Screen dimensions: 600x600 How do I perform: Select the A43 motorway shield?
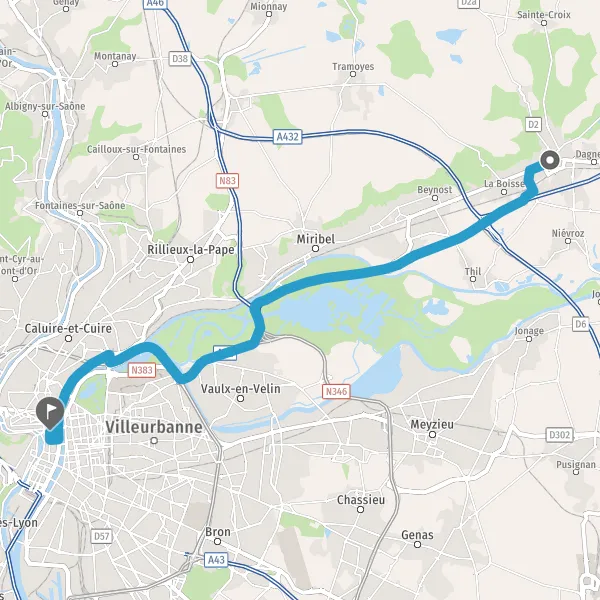[x=216, y=560]
